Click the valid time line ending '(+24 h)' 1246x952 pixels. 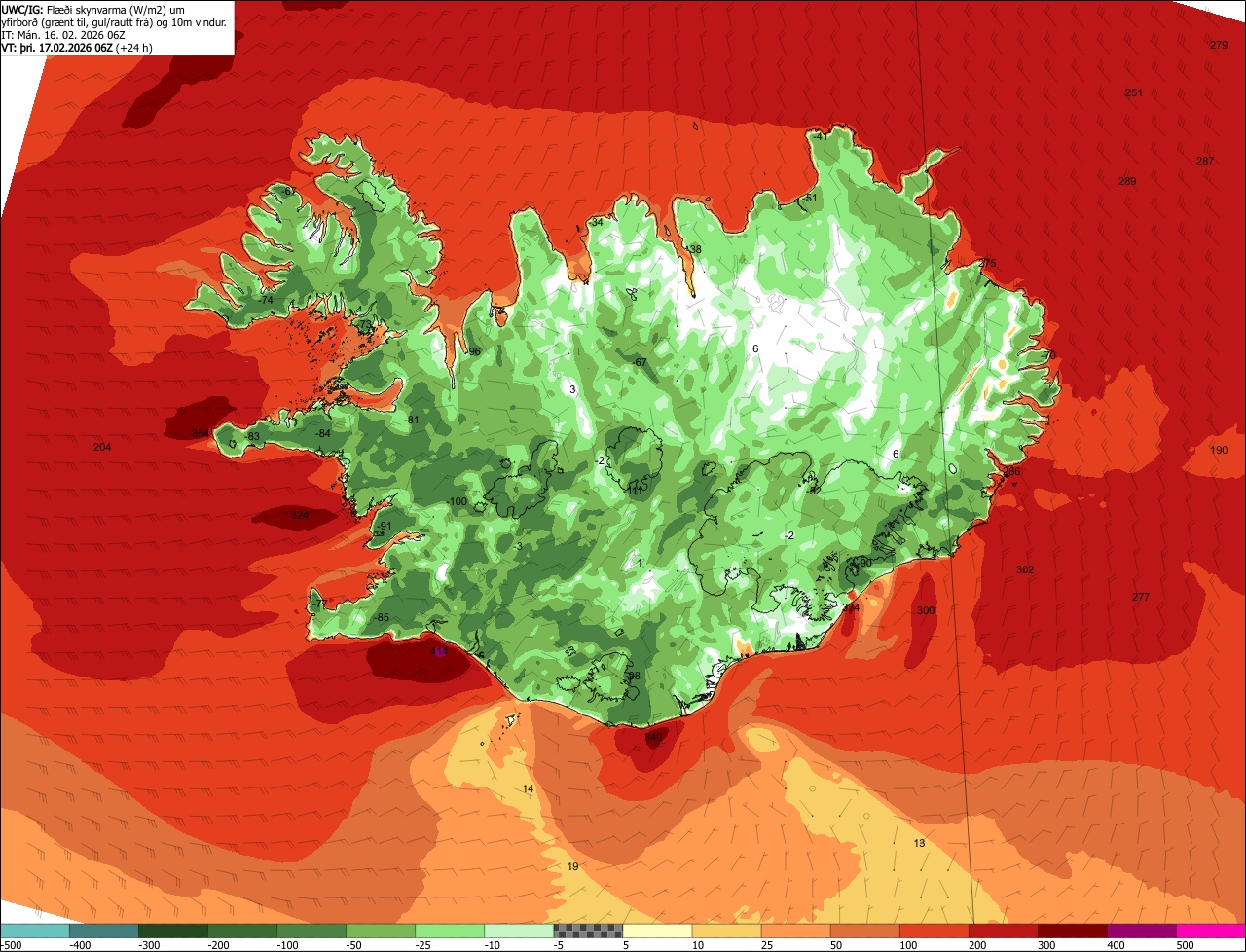(77, 47)
